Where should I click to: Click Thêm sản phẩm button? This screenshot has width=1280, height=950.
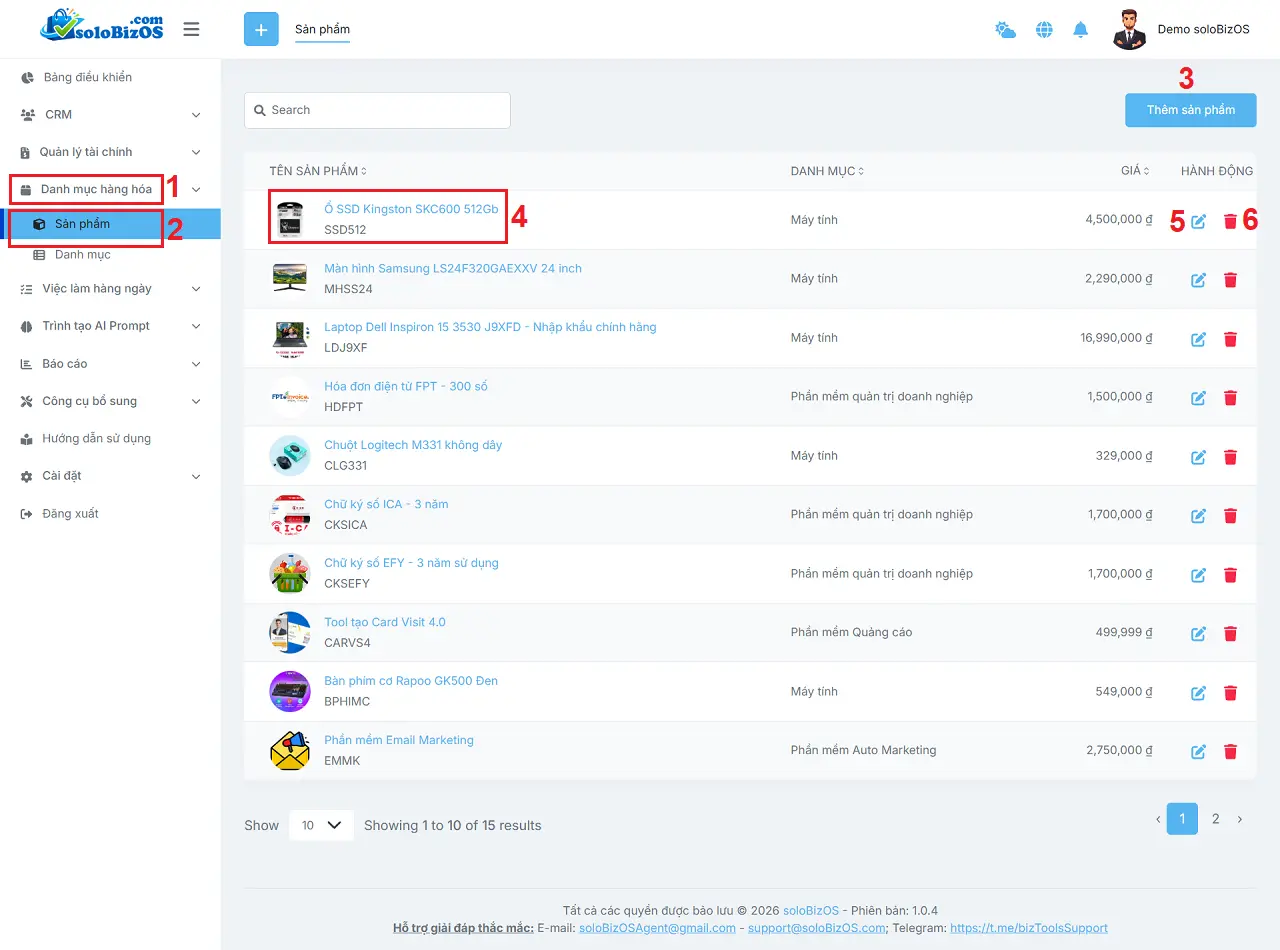pyautogui.click(x=1190, y=110)
